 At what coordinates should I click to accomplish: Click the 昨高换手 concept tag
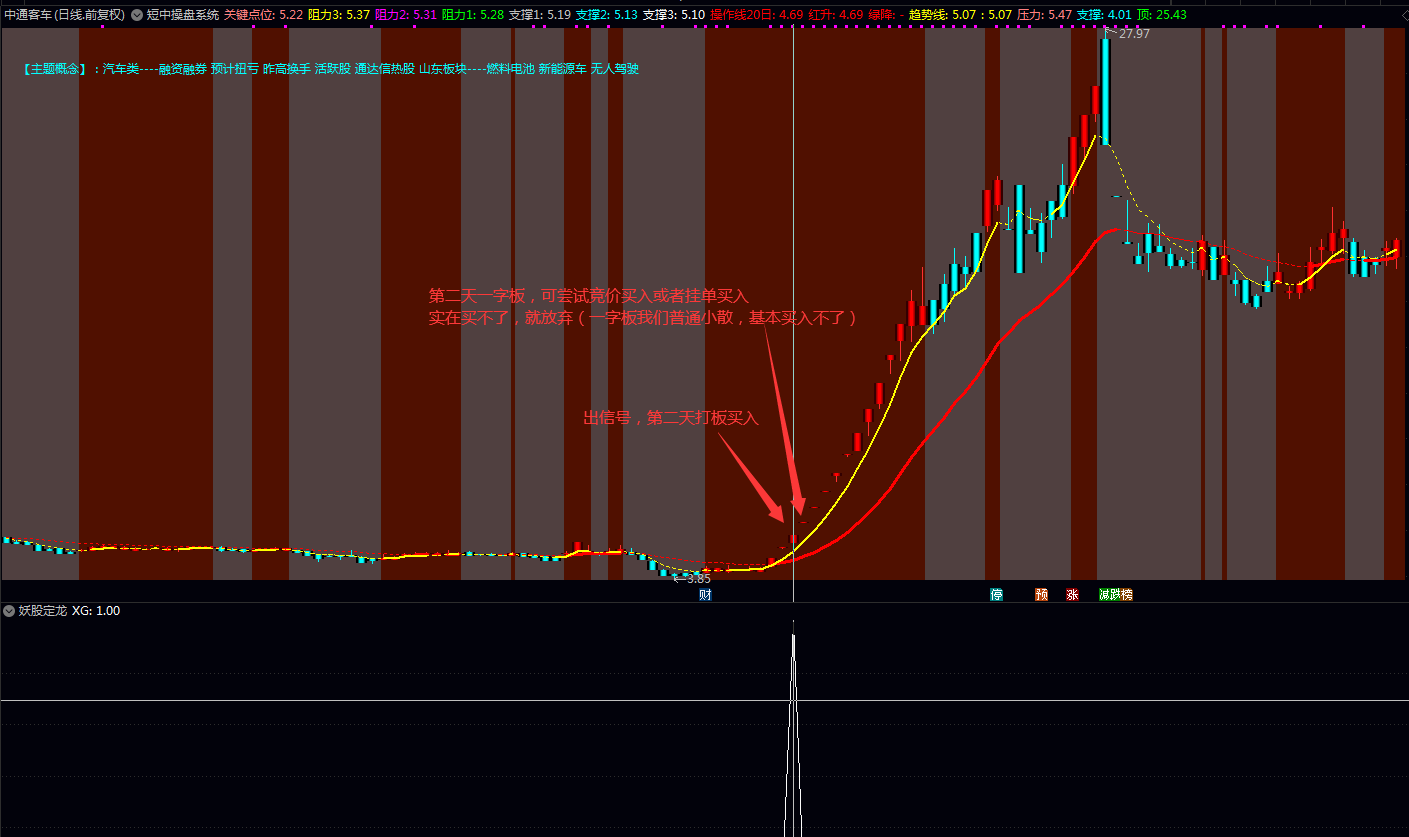point(287,69)
